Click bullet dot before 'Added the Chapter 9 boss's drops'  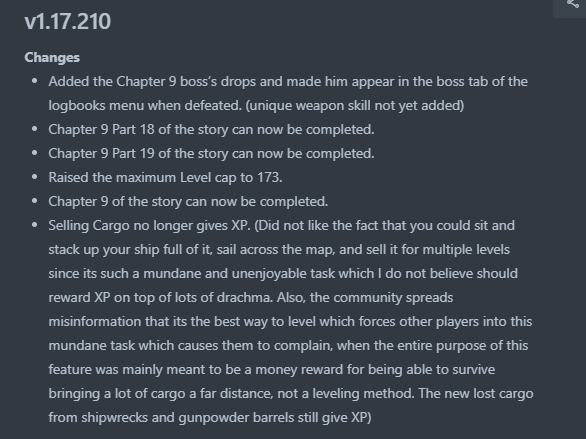point(35,81)
